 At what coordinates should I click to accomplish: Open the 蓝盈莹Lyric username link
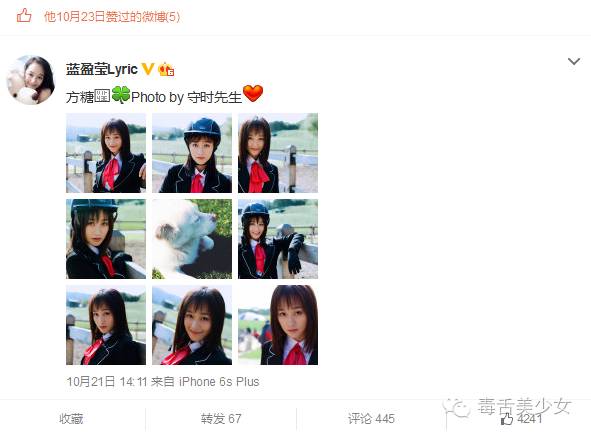[x=102, y=69]
